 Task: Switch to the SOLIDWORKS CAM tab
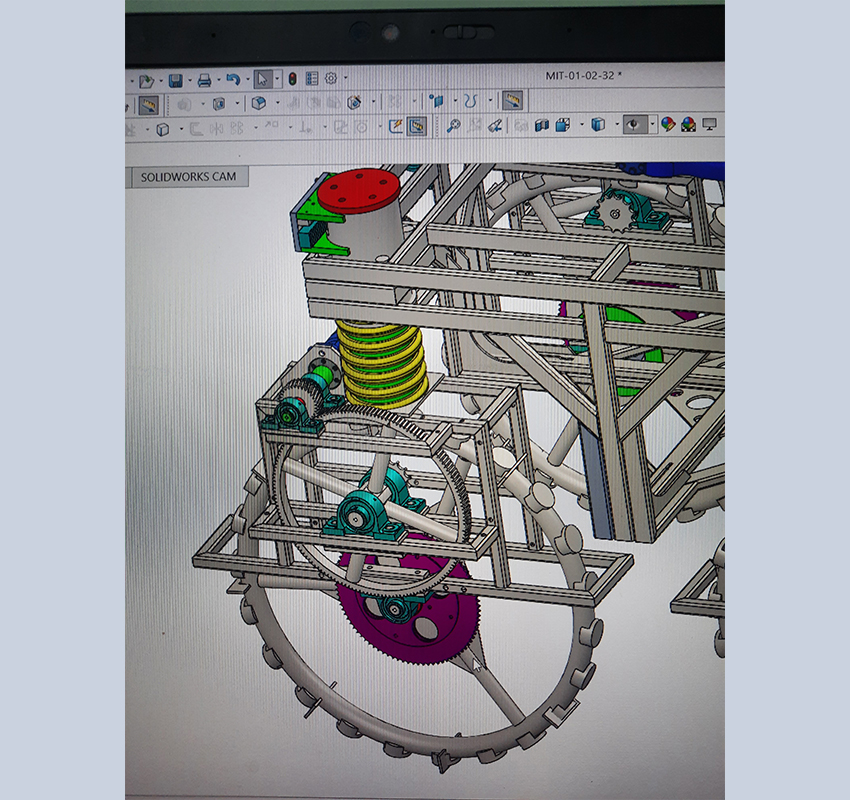pyautogui.click(x=189, y=177)
